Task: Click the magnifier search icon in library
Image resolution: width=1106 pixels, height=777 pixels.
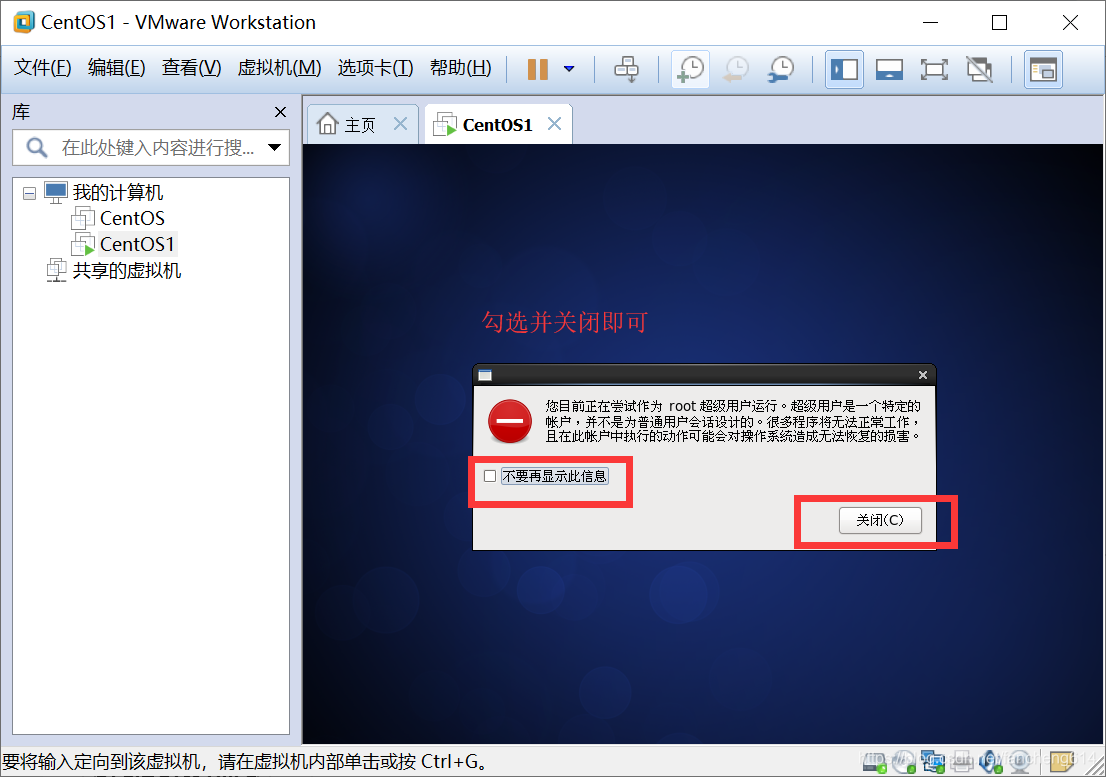Action: click(x=36, y=147)
